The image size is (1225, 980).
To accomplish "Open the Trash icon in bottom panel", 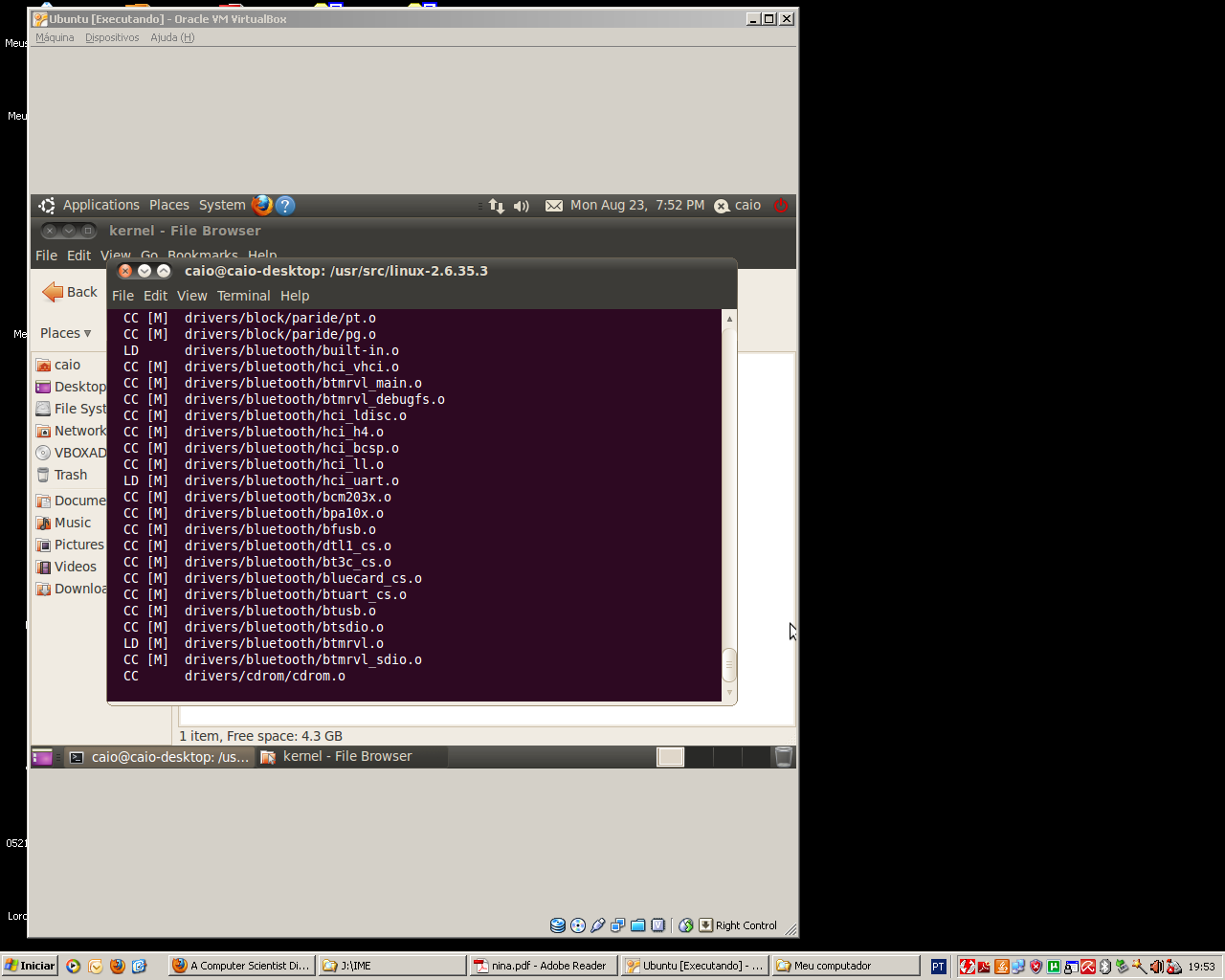I will (783, 757).
